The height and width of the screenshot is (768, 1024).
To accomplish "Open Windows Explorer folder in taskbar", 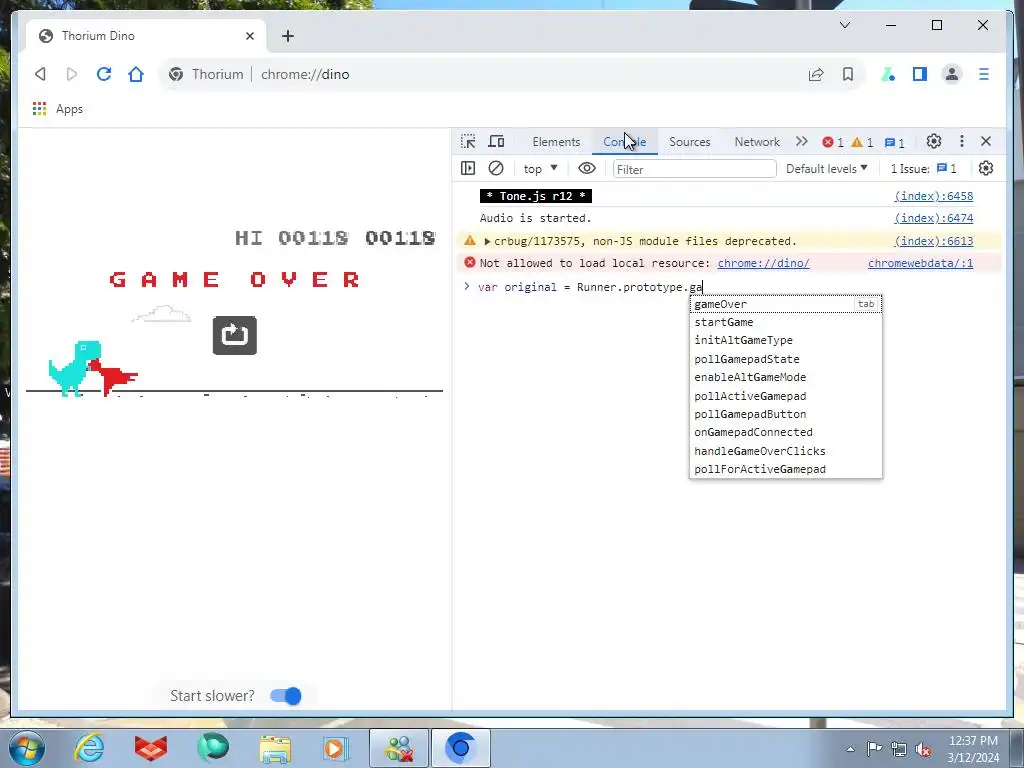I will [x=275, y=748].
